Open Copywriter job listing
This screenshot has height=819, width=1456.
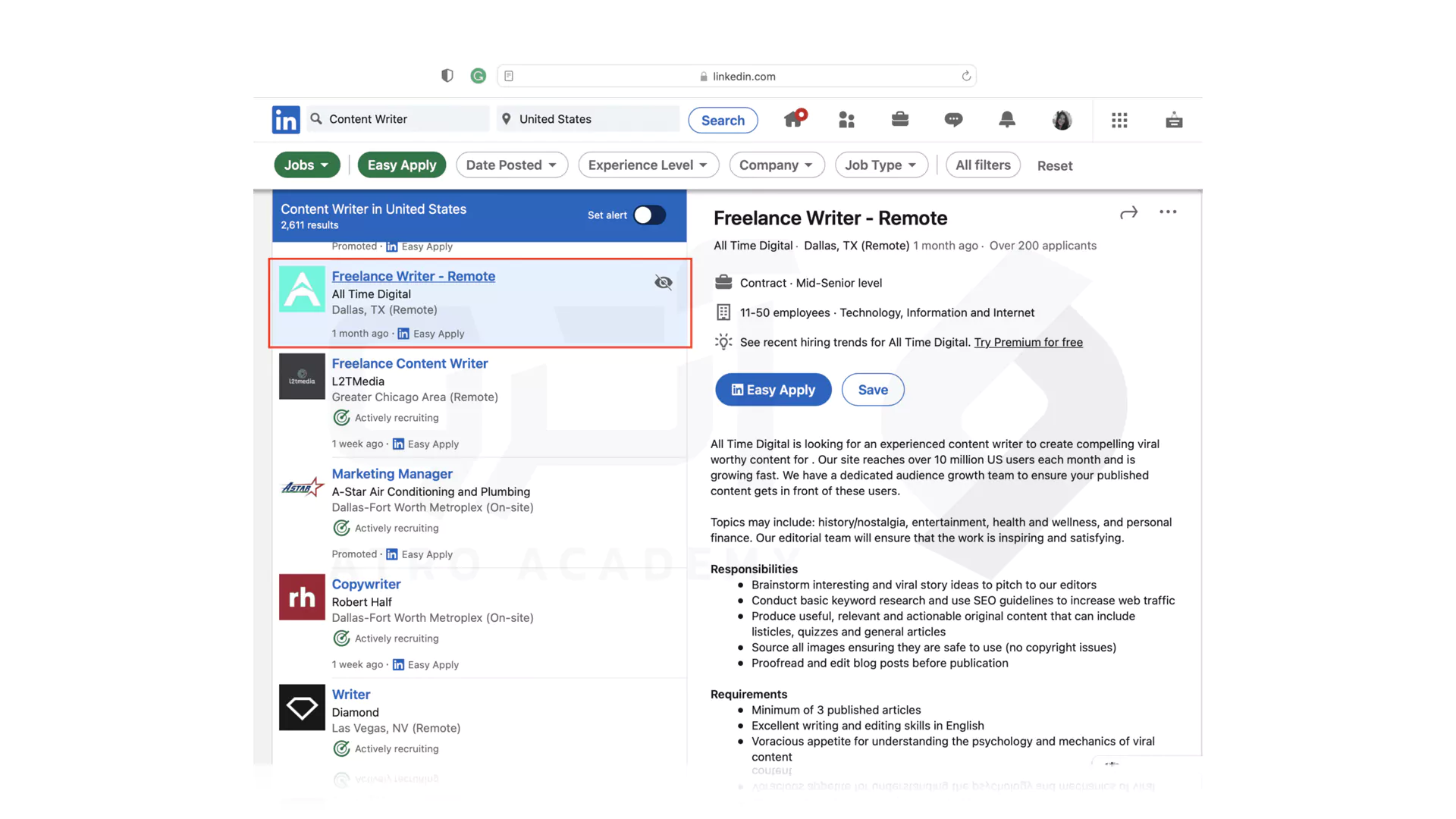tap(366, 585)
